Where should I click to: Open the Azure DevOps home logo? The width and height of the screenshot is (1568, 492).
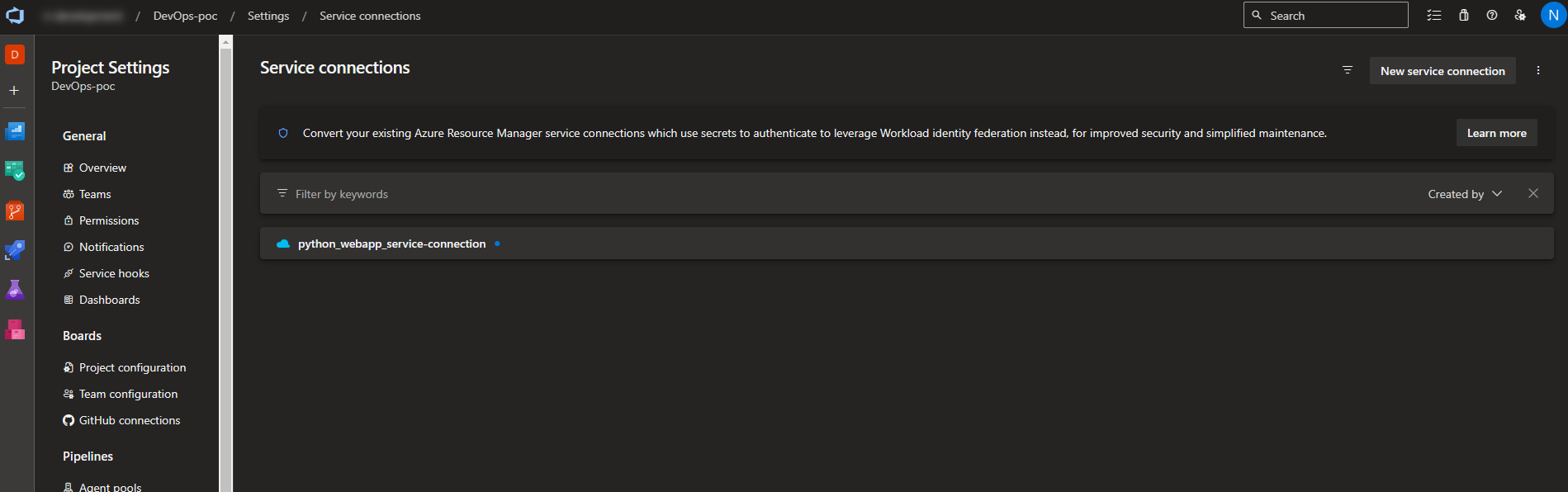[15, 16]
